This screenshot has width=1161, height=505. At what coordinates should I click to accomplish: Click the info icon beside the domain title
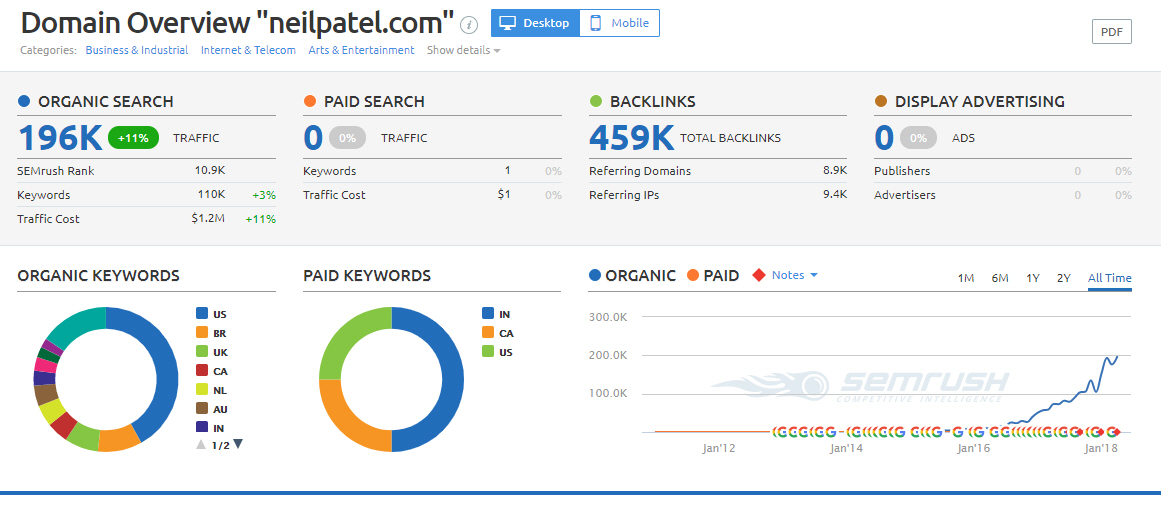point(469,25)
